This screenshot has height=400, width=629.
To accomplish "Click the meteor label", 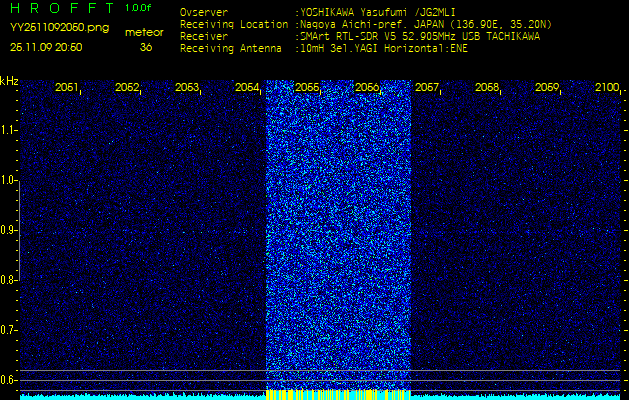I will tap(144, 32).
